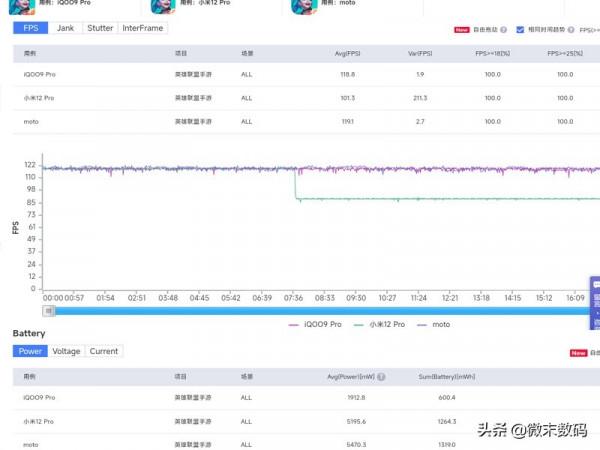
Task: Click the New badge in the Battery section
Action: point(578,353)
